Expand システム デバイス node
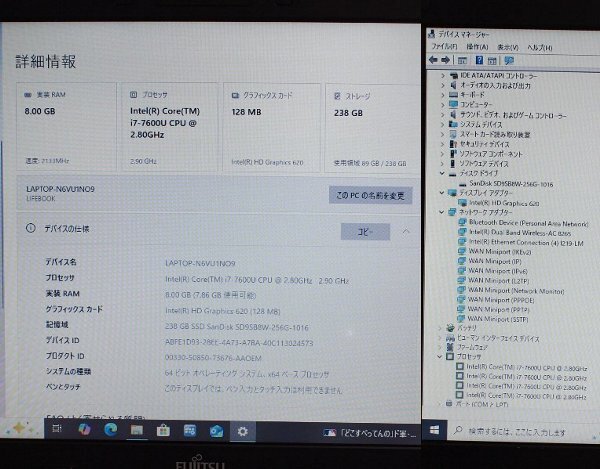Image resolution: width=600 pixels, height=469 pixels. (x=443, y=124)
